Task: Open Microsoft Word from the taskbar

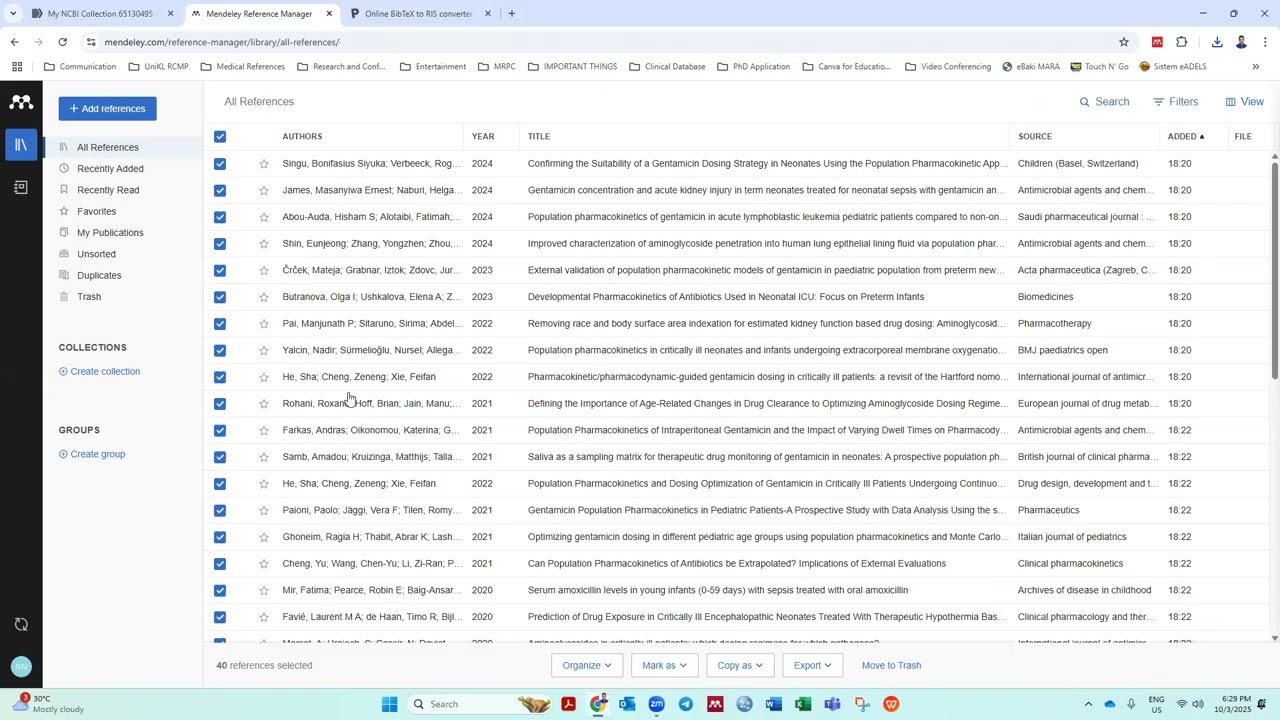Action: click(x=773, y=704)
